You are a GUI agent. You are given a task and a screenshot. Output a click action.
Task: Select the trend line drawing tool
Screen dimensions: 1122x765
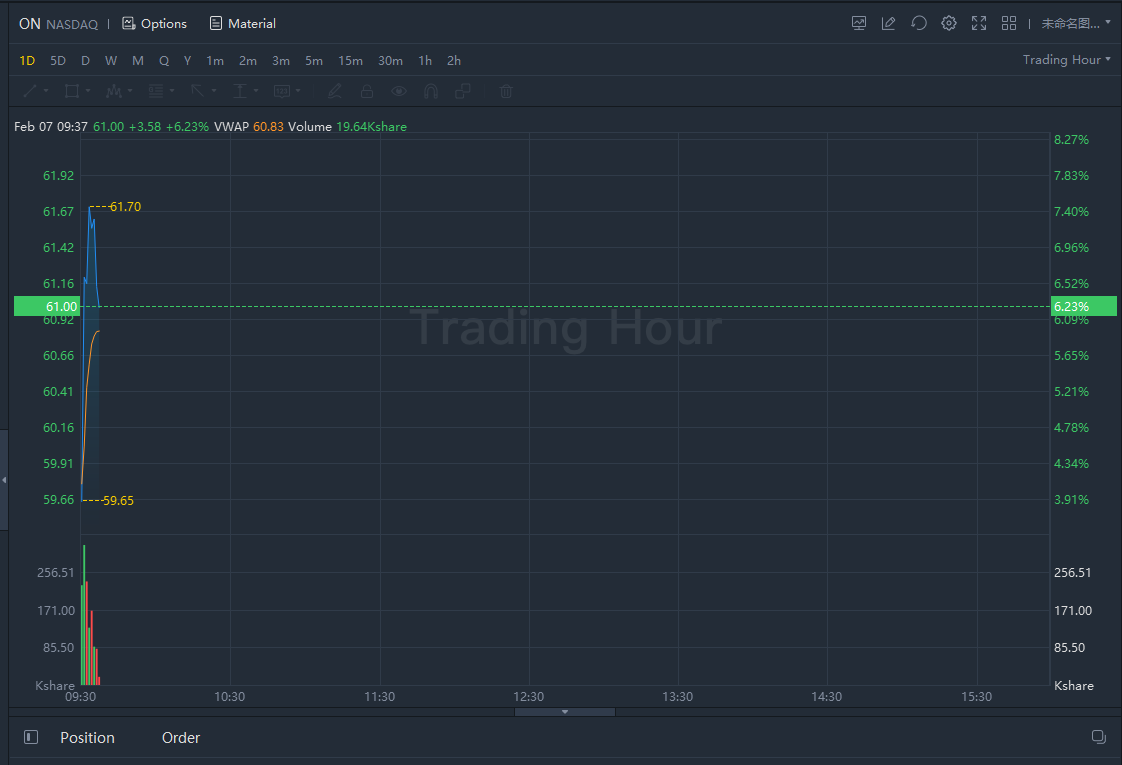tap(30, 91)
